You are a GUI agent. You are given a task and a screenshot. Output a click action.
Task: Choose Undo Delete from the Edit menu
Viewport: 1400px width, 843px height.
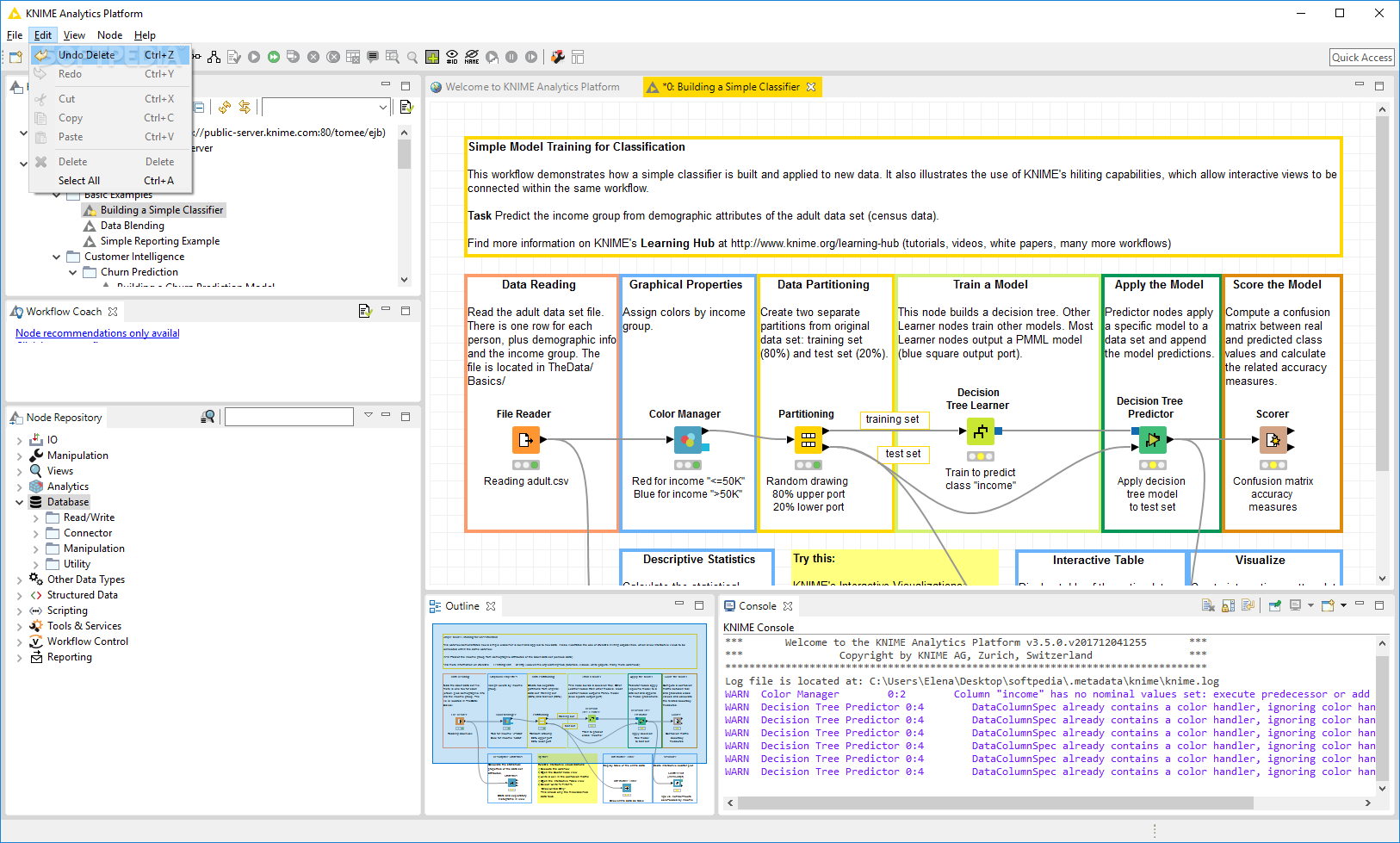[x=110, y=55]
